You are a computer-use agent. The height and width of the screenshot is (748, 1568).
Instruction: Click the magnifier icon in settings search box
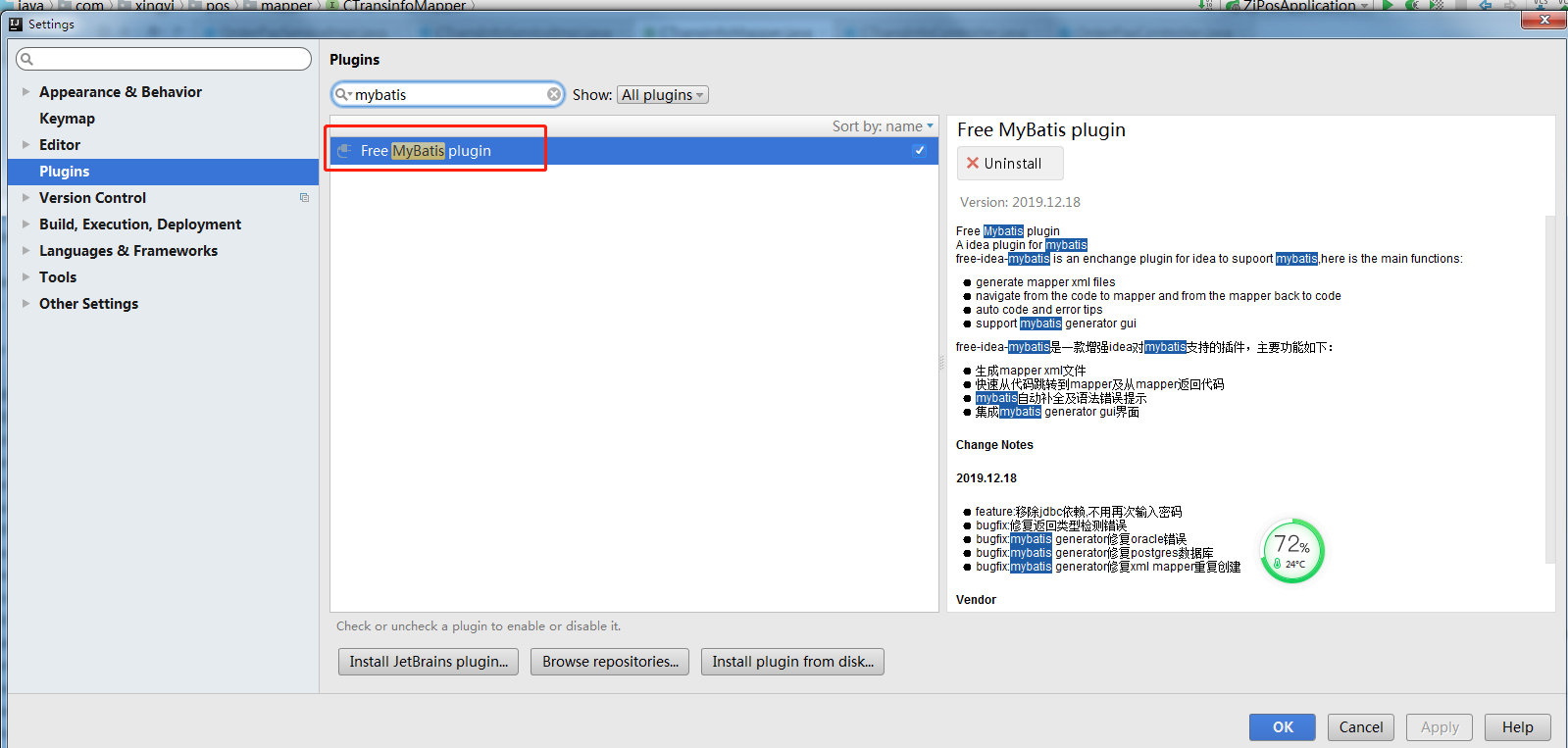point(27,59)
